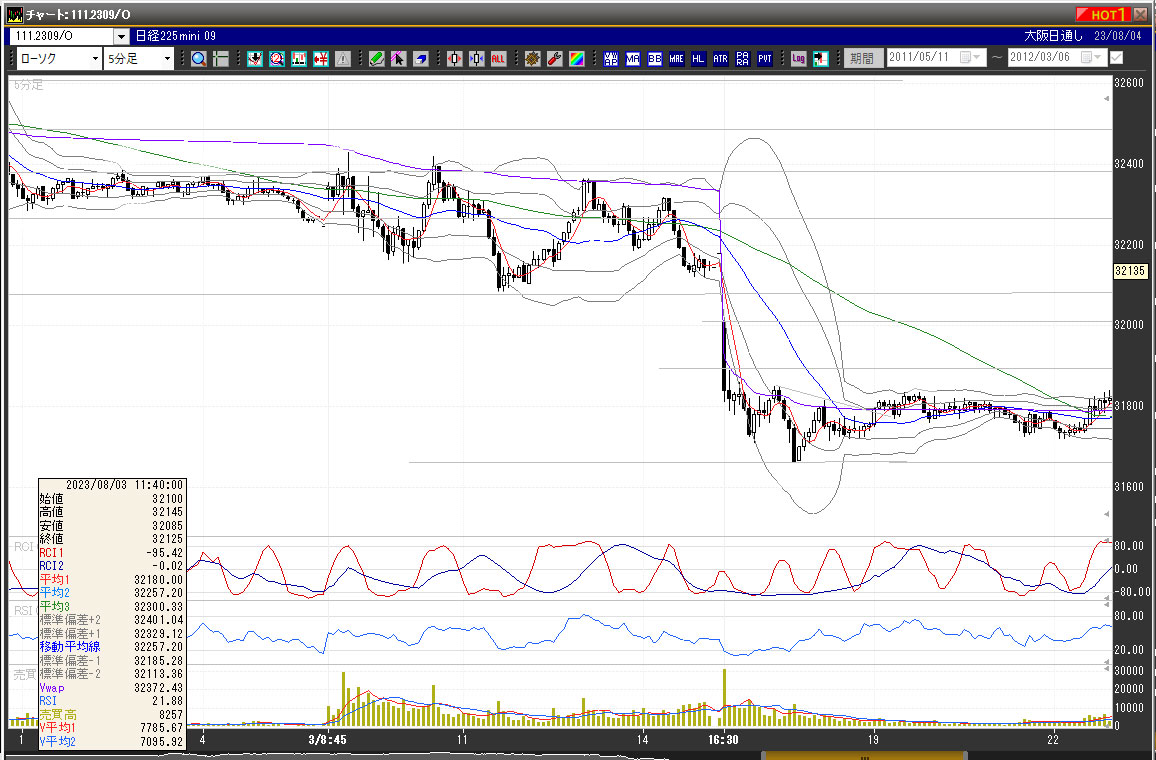Viewport: 1156px width, 760px height.
Task: Toggle the MAE envelope indicator
Action: (677, 59)
